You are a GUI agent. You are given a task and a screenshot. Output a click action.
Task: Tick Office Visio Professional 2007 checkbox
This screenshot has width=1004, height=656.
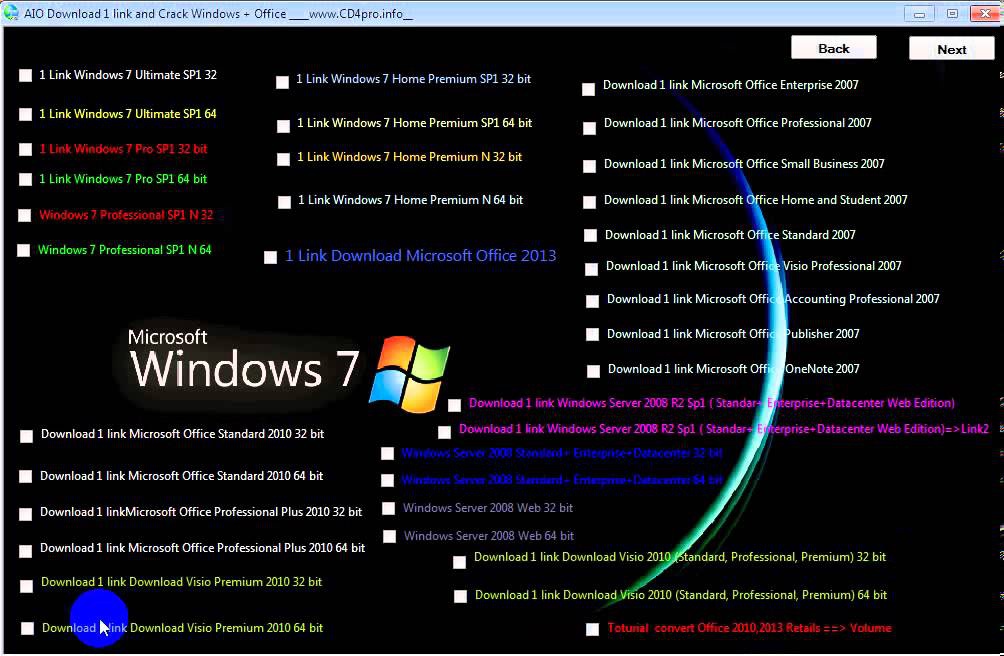click(x=592, y=269)
